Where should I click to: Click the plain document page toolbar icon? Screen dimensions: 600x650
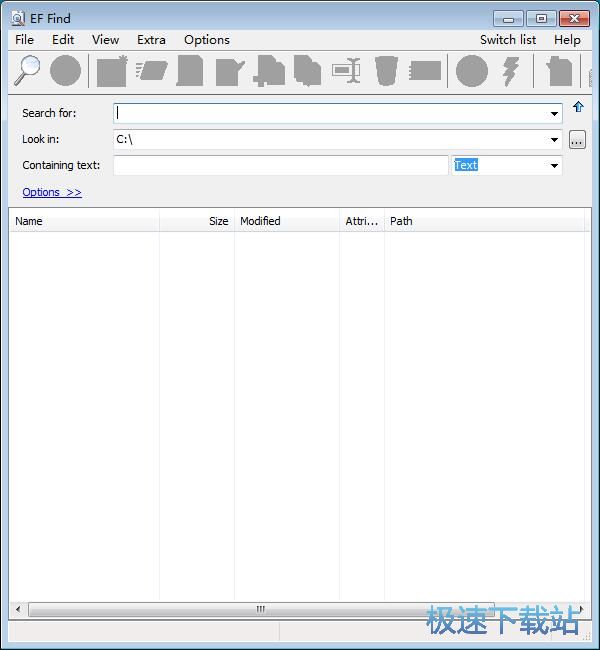(x=190, y=70)
